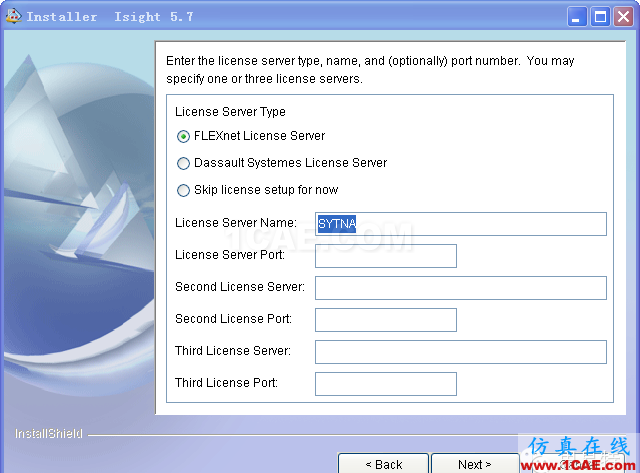Click the 'Second License Server:' label
Image resolution: width=640 pixels, height=473 pixels.
click(x=240, y=287)
